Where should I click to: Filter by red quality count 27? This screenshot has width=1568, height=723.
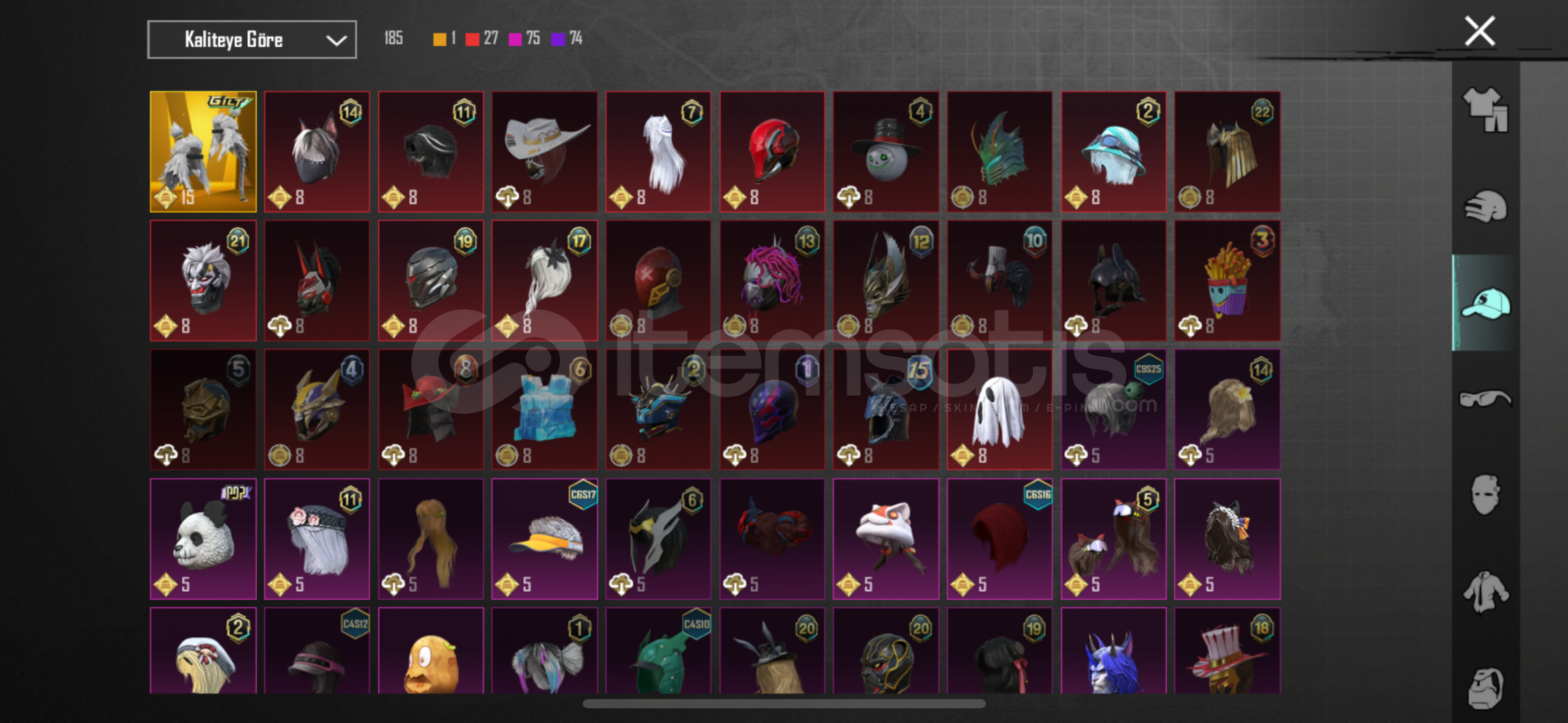coord(482,39)
